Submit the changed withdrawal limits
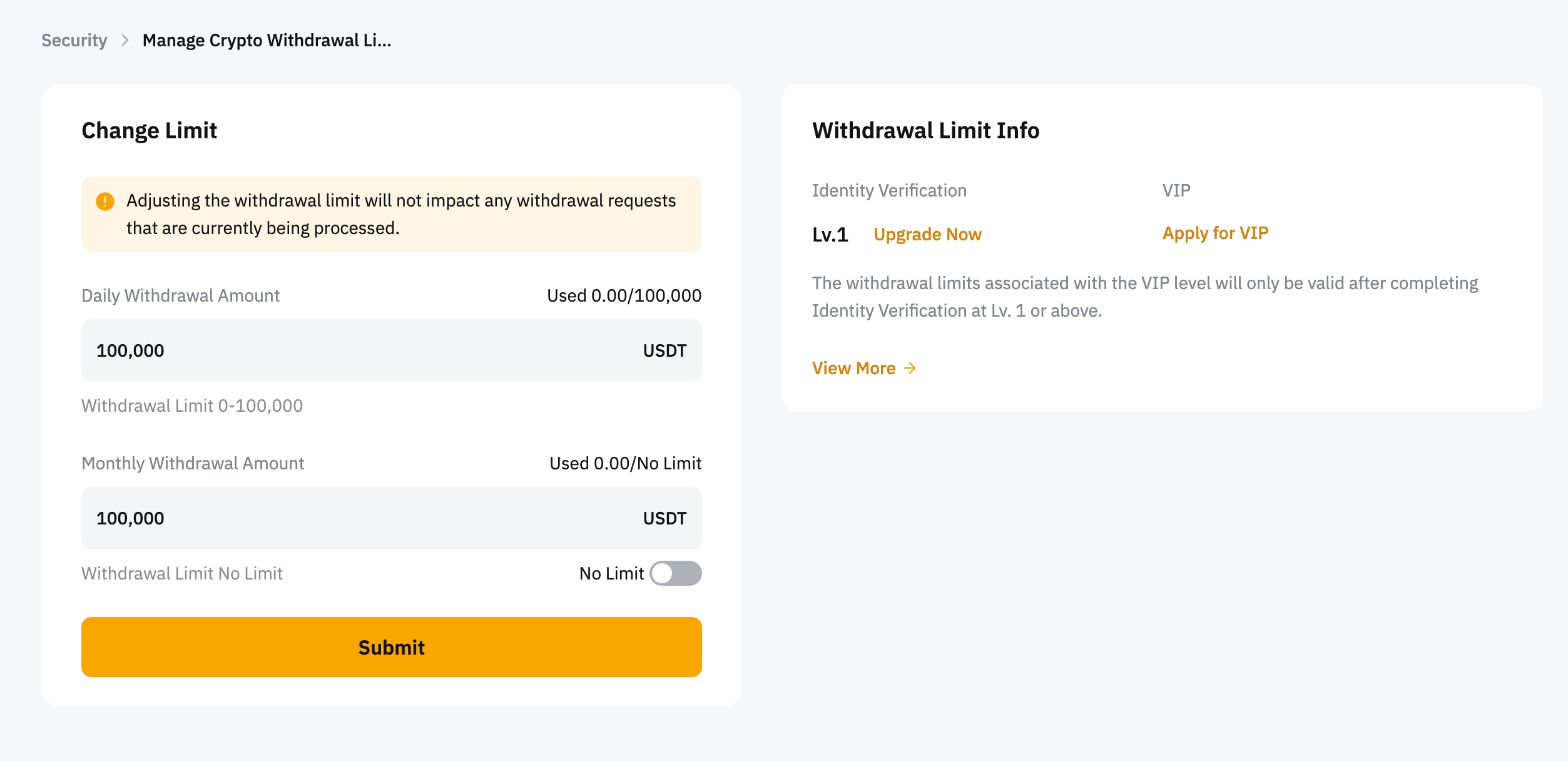Viewport: 1568px width, 761px height. [x=391, y=647]
